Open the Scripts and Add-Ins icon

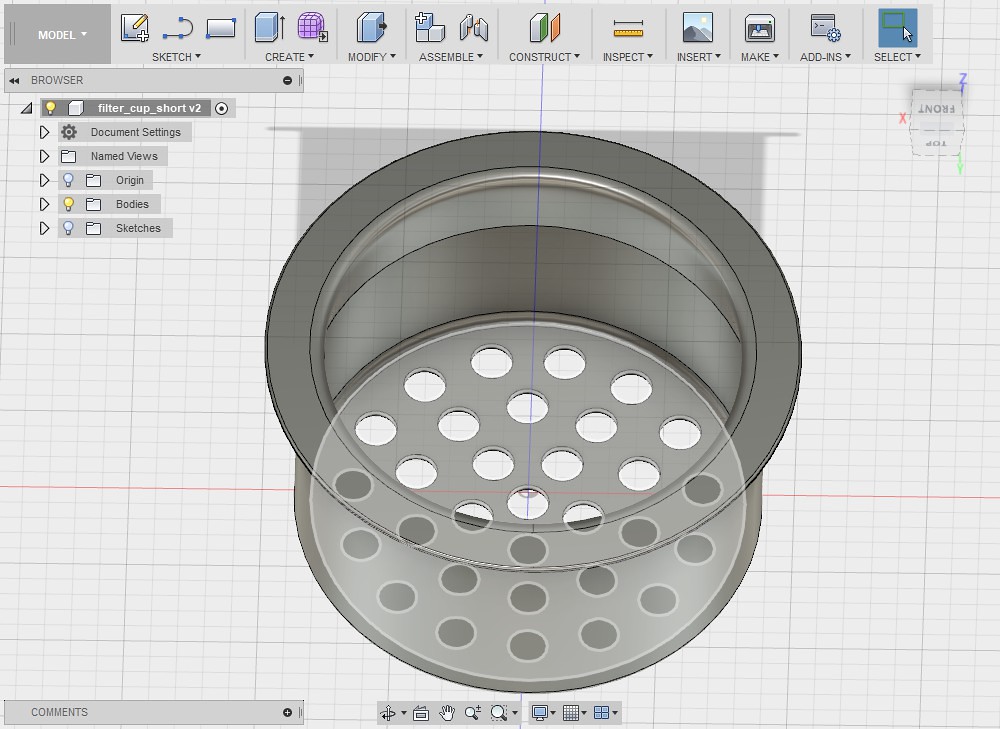(x=825, y=28)
